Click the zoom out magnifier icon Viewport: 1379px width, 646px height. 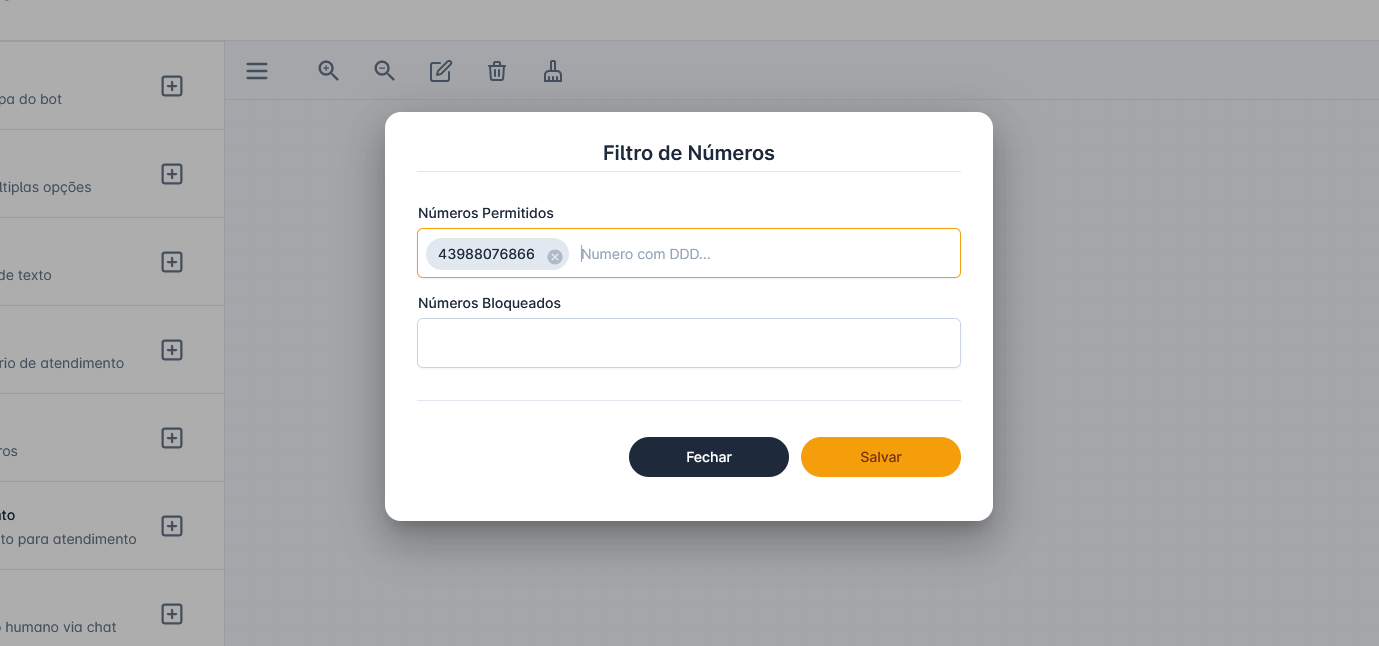pyautogui.click(x=384, y=71)
